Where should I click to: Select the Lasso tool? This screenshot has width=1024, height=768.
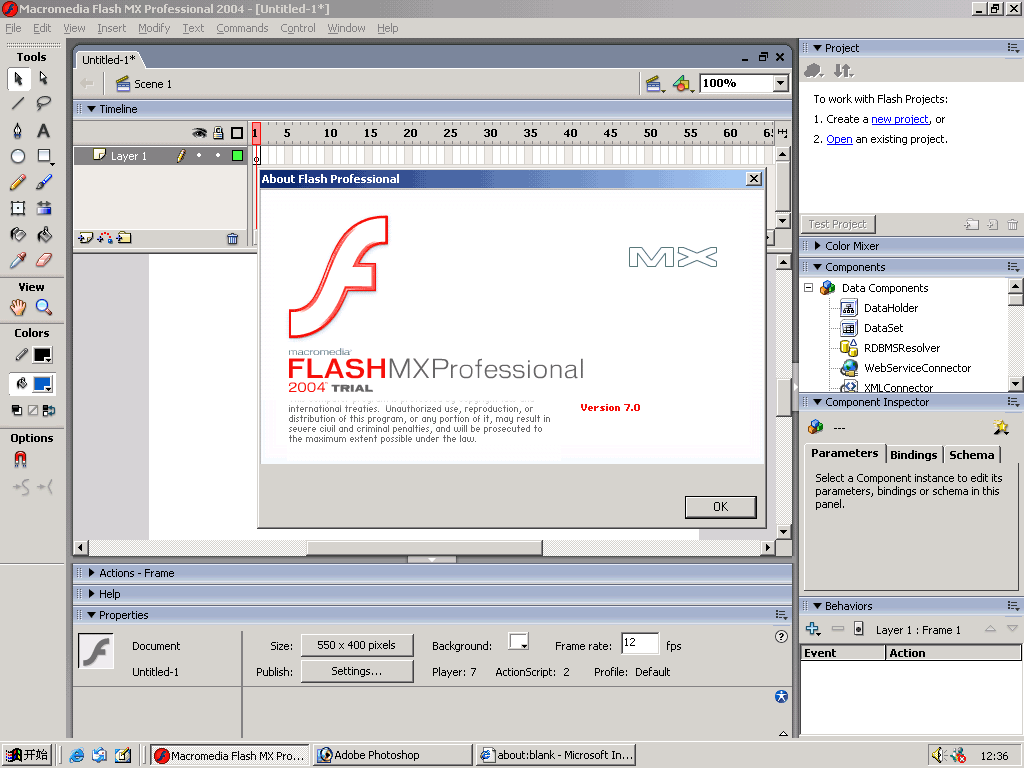(x=44, y=103)
